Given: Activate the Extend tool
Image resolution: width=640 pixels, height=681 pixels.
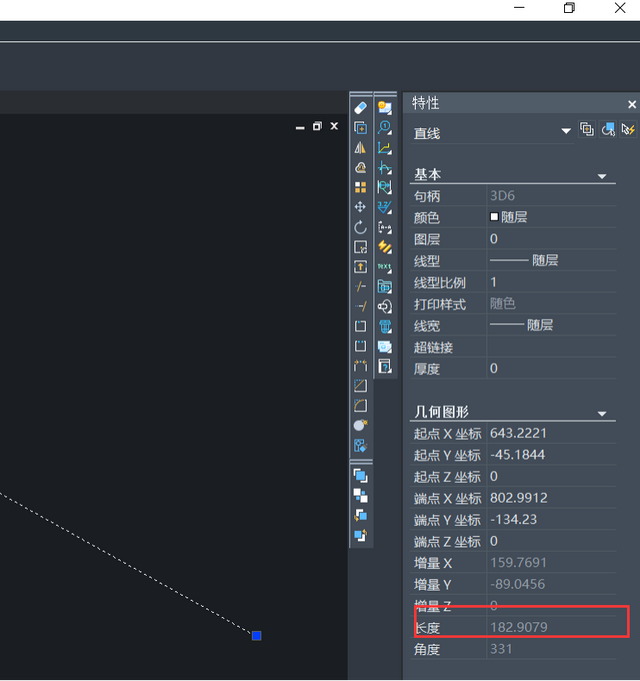Looking at the screenshot, I should pyautogui.click(x=360, y=306).
